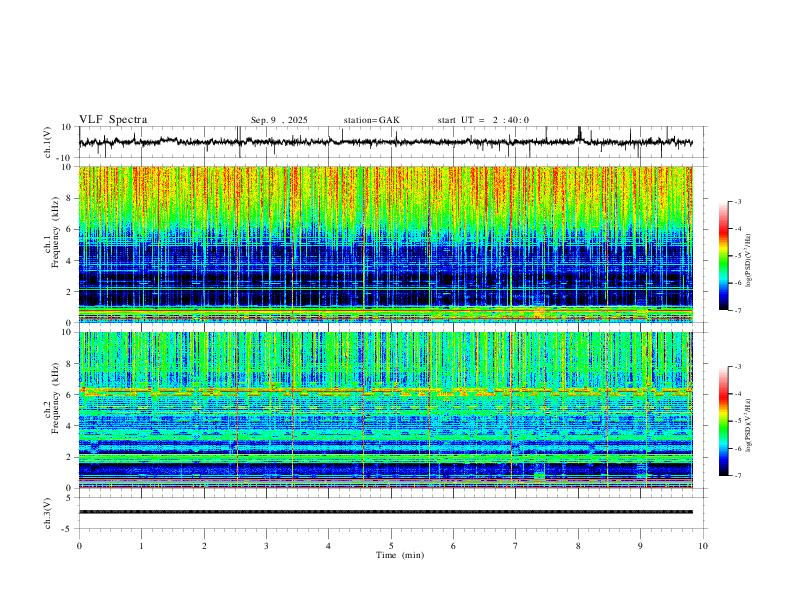Click the '-3' tick on upper colorbar
Screen dimensions: 792x612
(x=737, y=202)
